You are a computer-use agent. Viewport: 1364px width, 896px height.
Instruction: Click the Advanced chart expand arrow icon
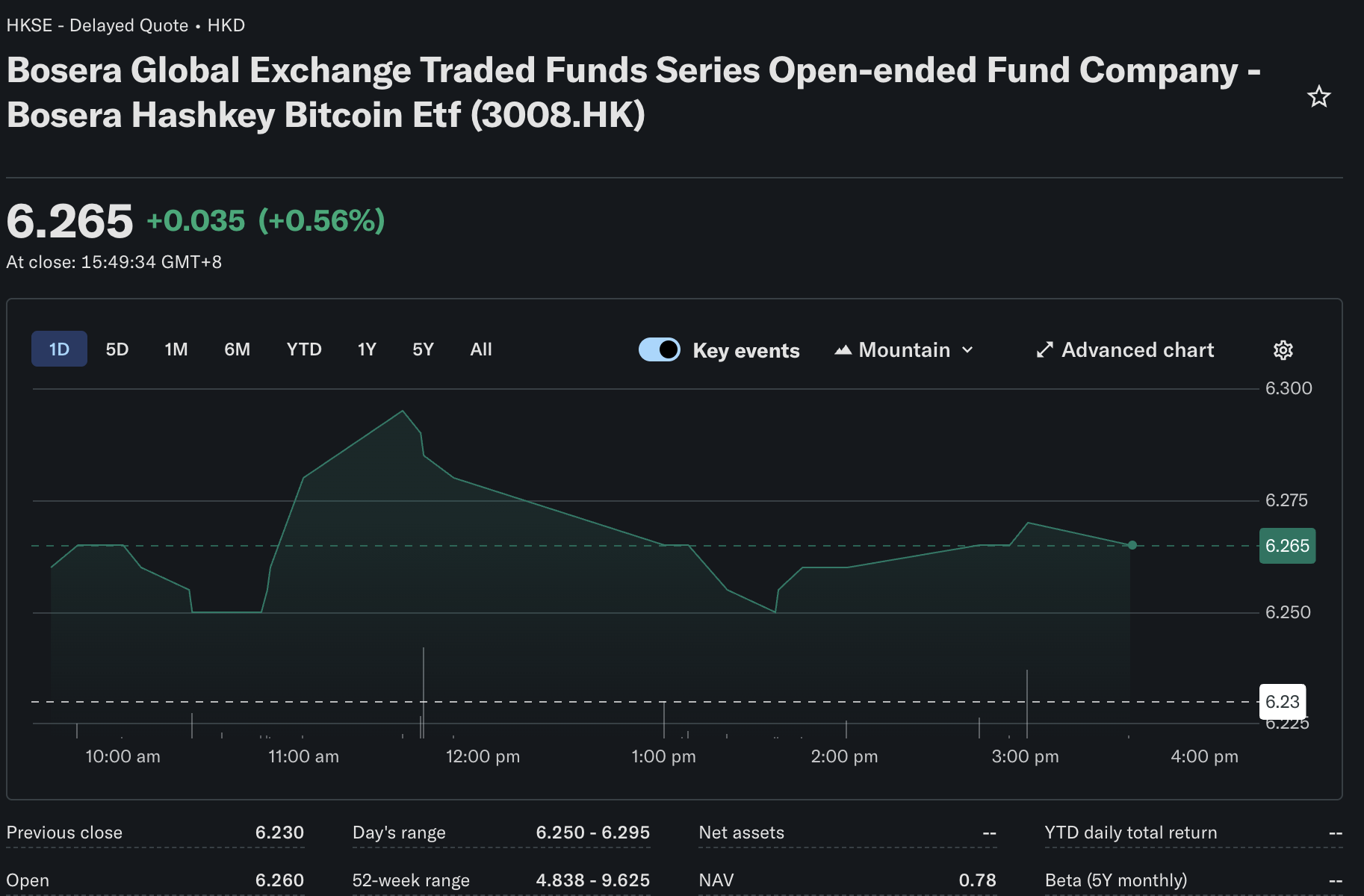[1045, 350]
